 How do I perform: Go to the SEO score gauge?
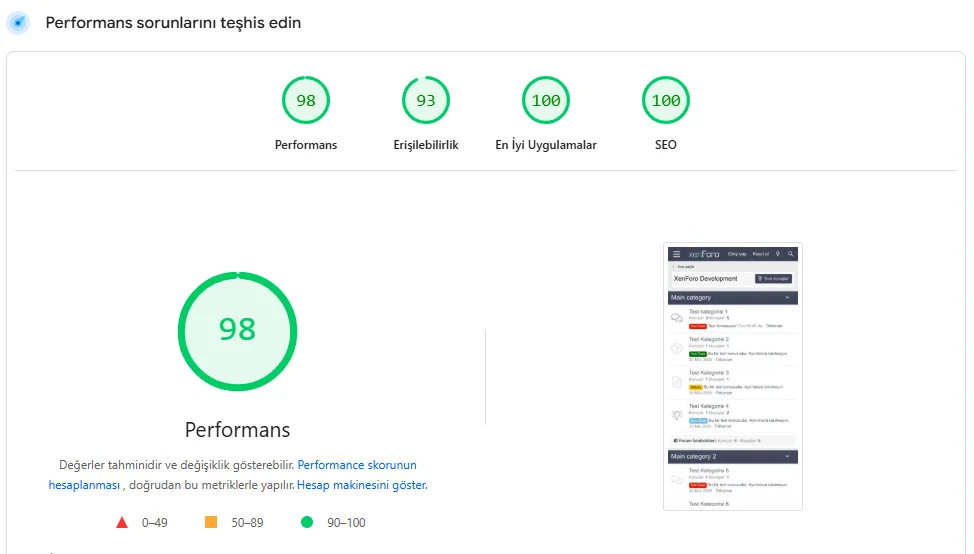[x=666, y=100]
